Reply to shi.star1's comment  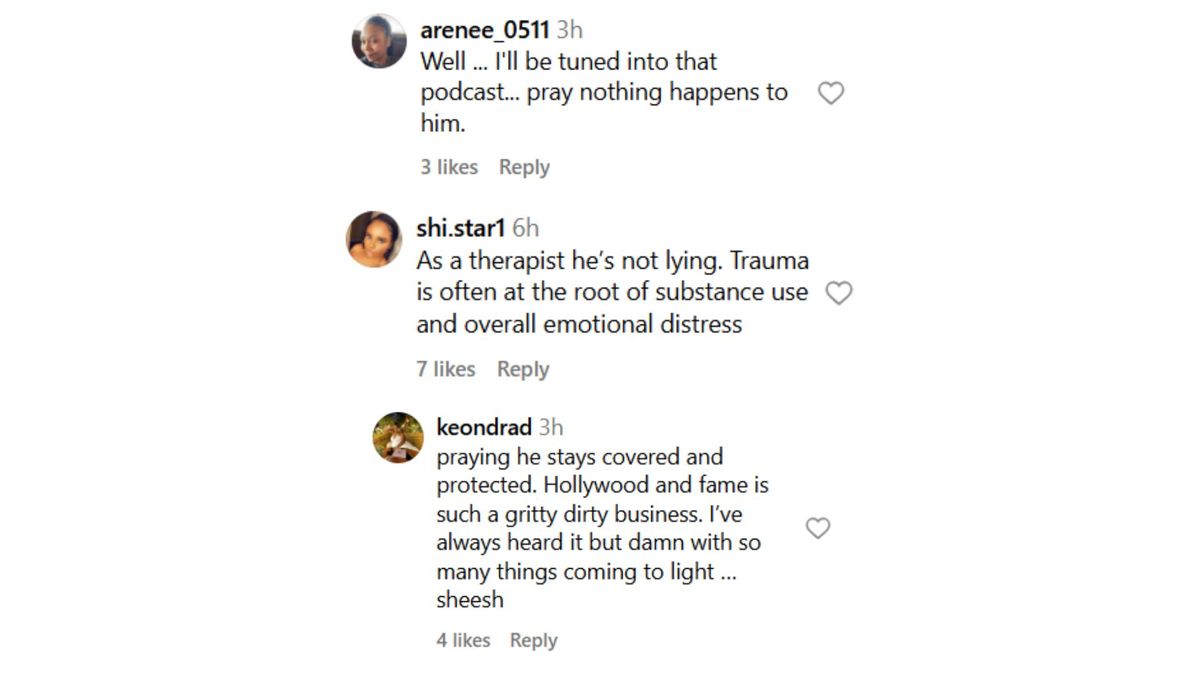pyautogui.click(x=523, y=369)
